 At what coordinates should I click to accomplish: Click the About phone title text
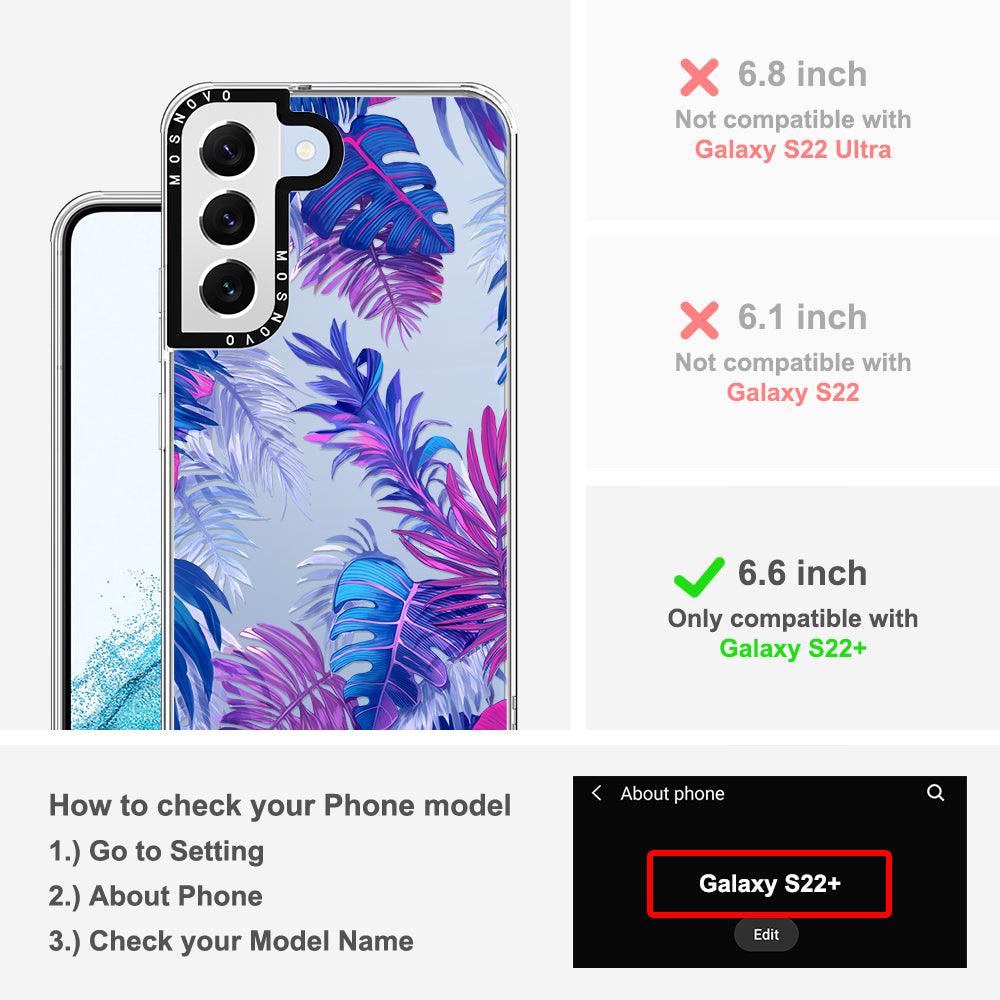pyautogui.click(x=672, y=793)
